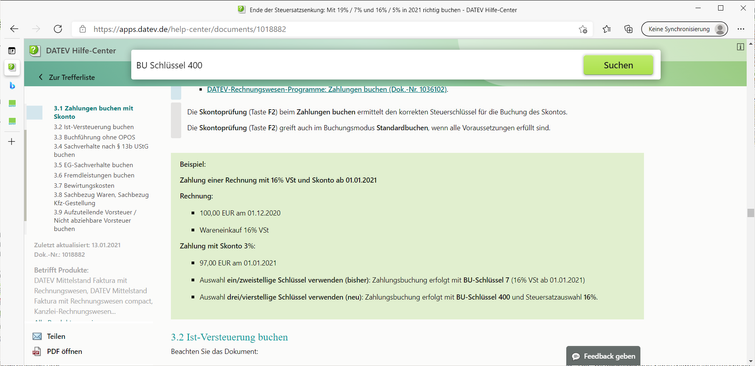Click the Beispiel: label in the green box
Image resolution: width=755 pixels, height=366 pixels.
point(193,164)
